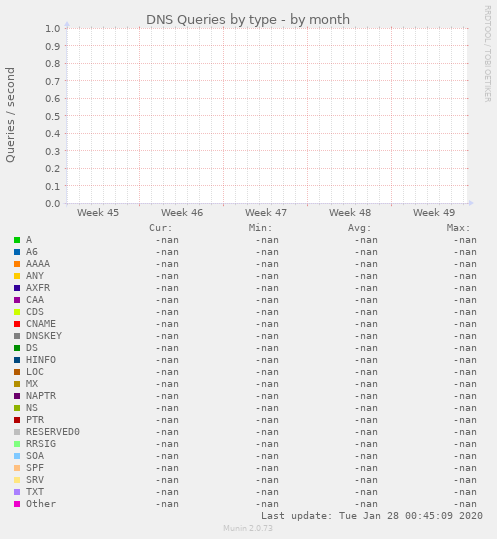This screenshot has height=539, width=497.
Task: Click the yellow swatch for ANY
Action: click(x=17, y=276)
